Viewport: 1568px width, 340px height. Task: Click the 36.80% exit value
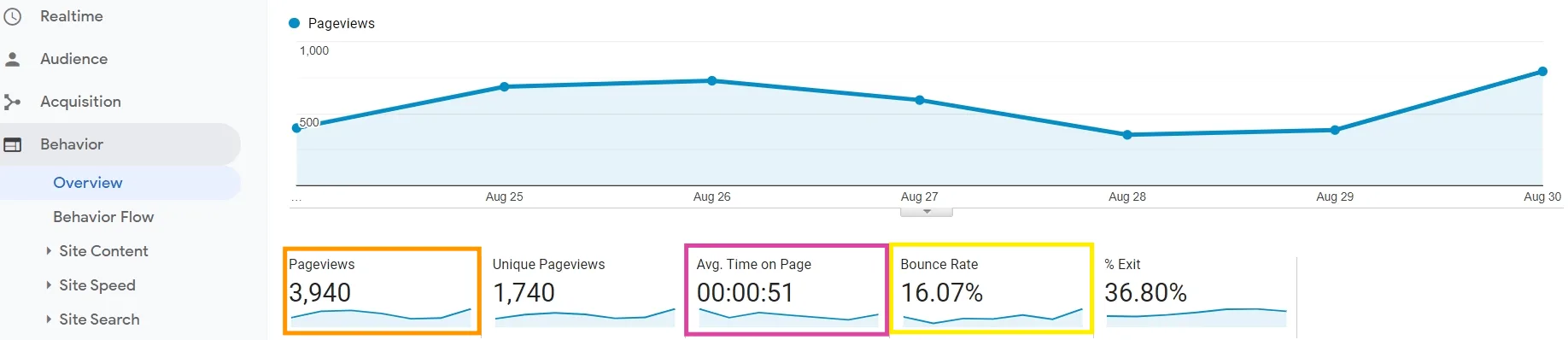(1145, 293)
